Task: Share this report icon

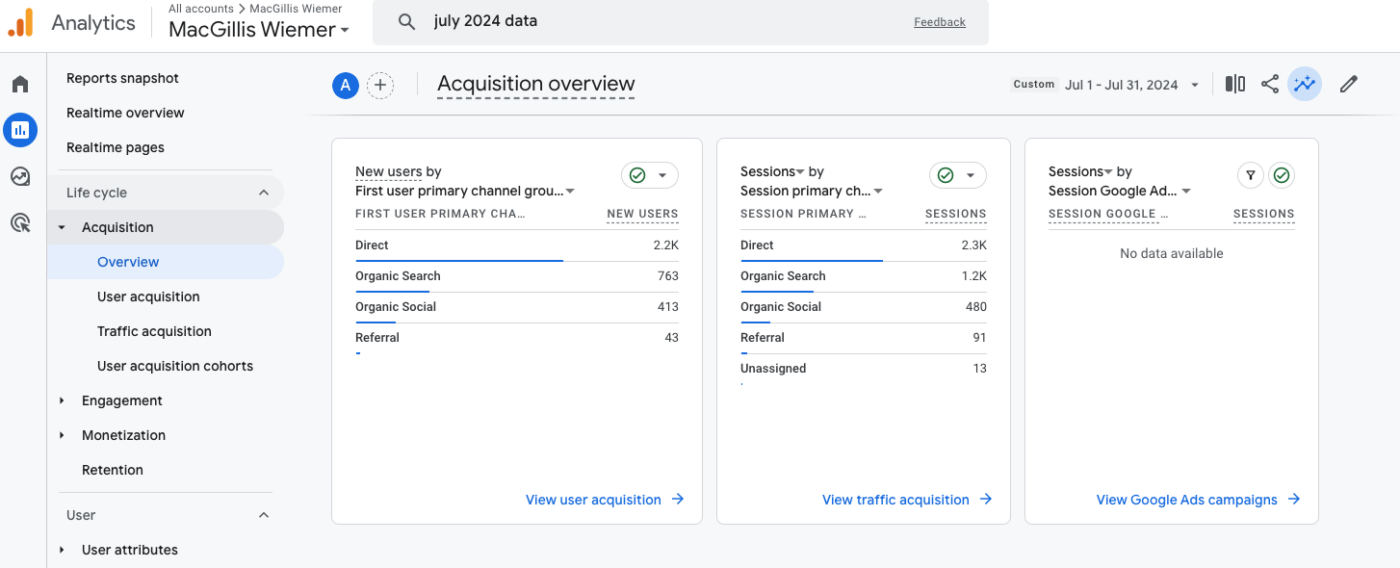Action: coord(1270,84)
